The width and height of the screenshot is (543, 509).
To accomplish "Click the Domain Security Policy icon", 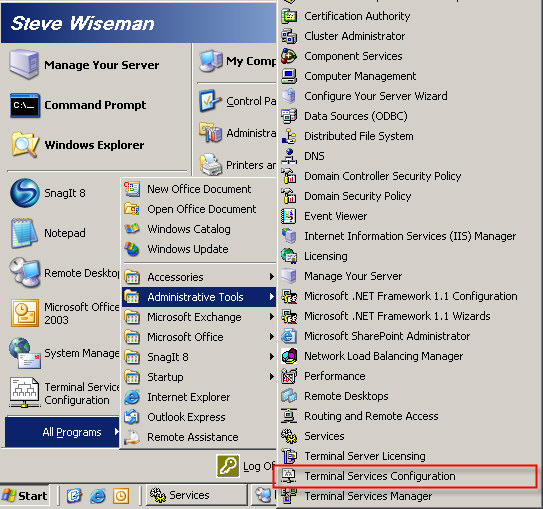I will 289,196.
